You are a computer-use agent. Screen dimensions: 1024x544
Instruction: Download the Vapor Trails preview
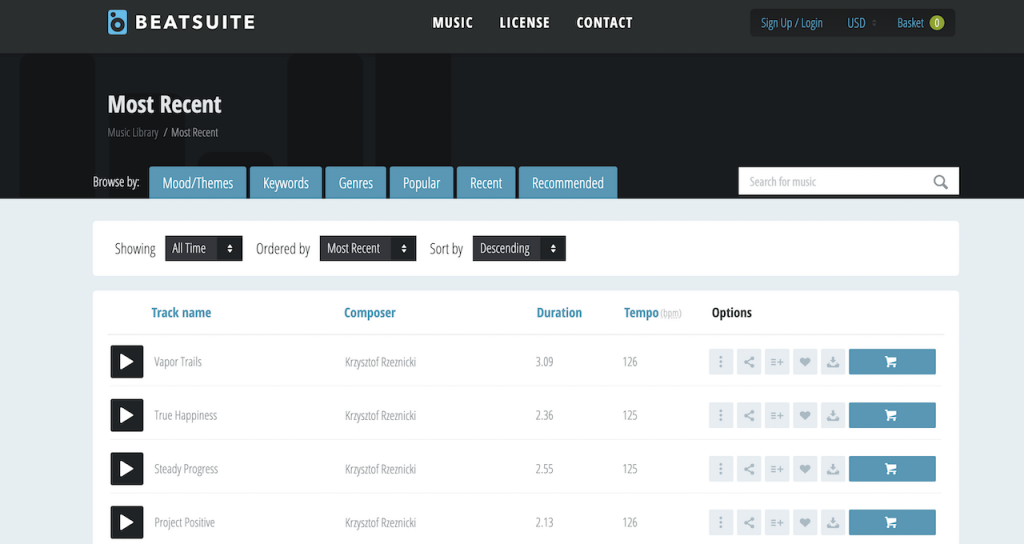pos(833,362)
